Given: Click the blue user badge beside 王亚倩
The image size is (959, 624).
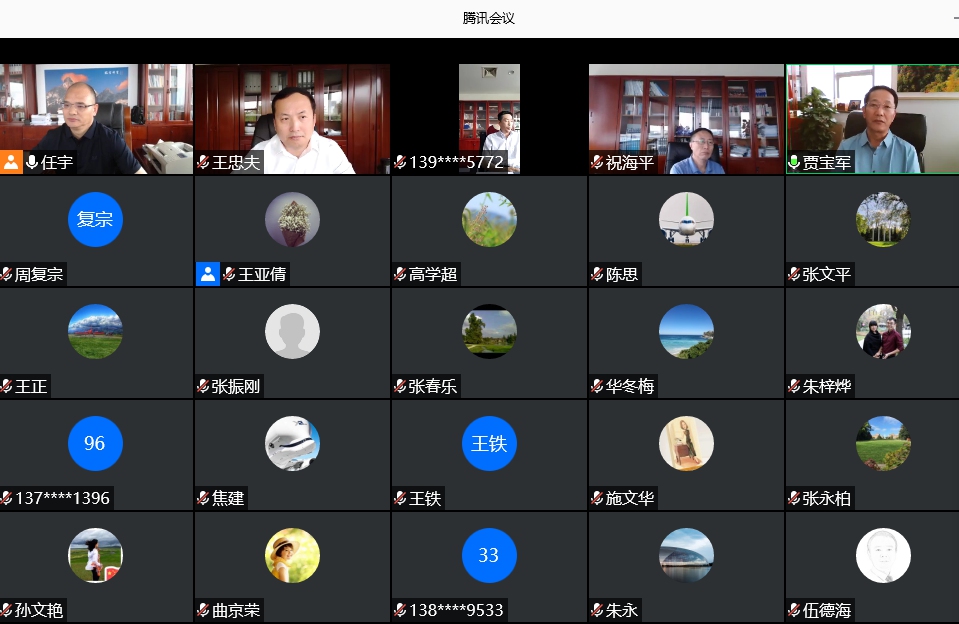Looking at the screenshot, I should [208, 274].
